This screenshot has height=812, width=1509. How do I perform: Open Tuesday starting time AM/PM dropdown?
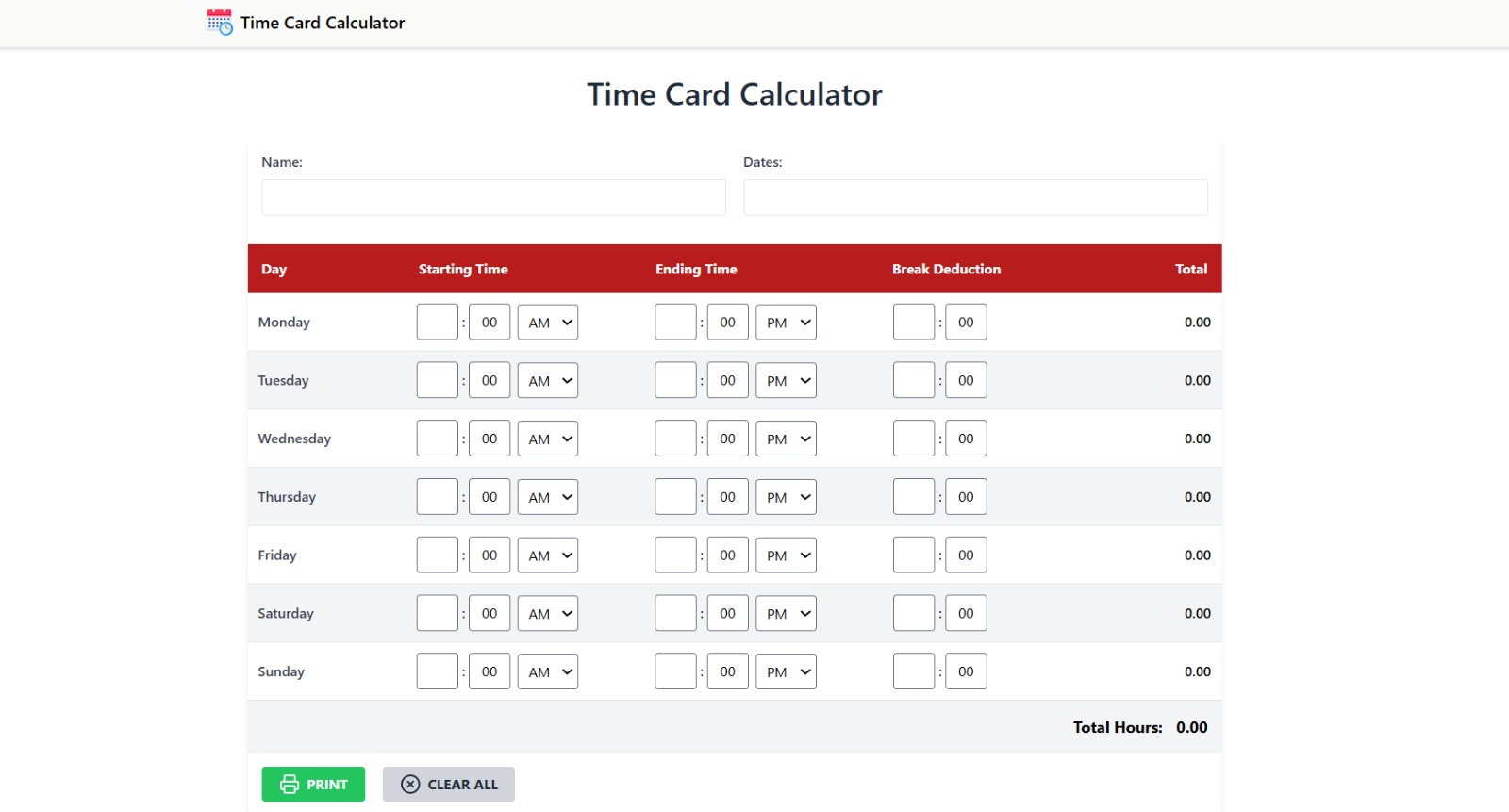click(x=548, y=381)
